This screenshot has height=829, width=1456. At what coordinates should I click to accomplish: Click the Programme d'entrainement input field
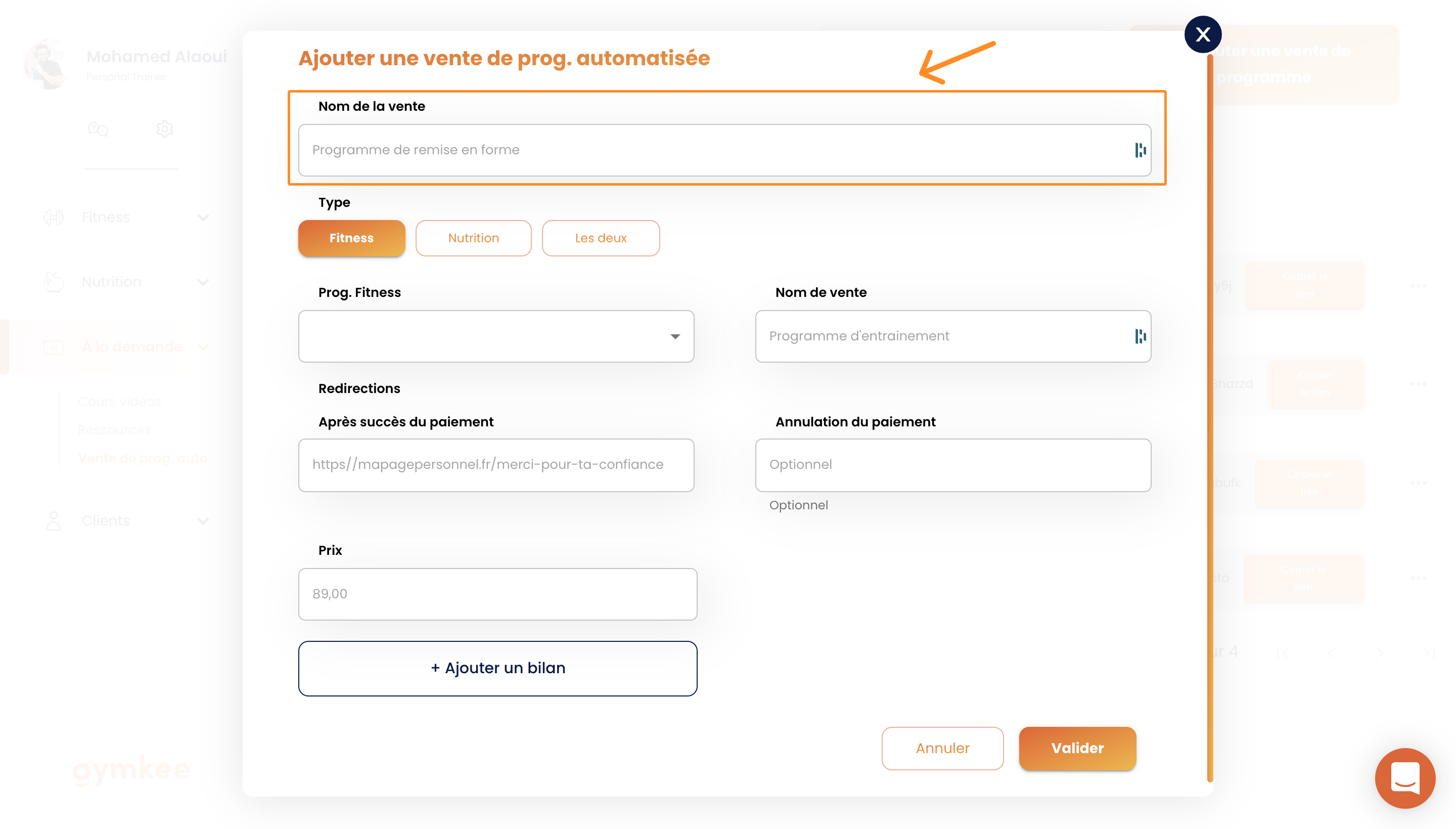[x=953, y=336]
